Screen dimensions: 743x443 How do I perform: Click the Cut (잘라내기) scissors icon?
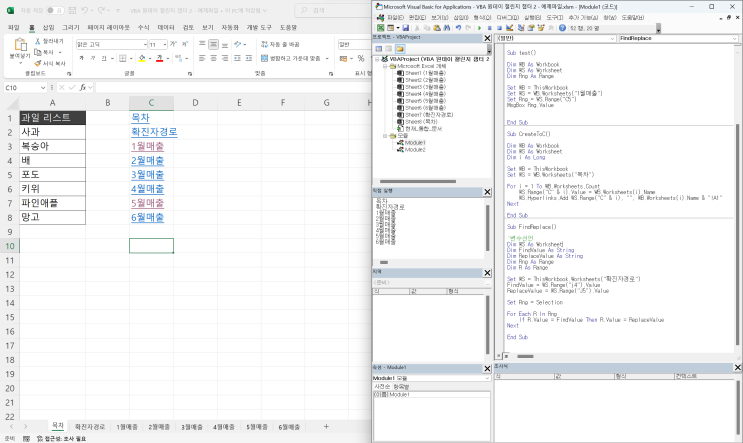tap(38, 42)
